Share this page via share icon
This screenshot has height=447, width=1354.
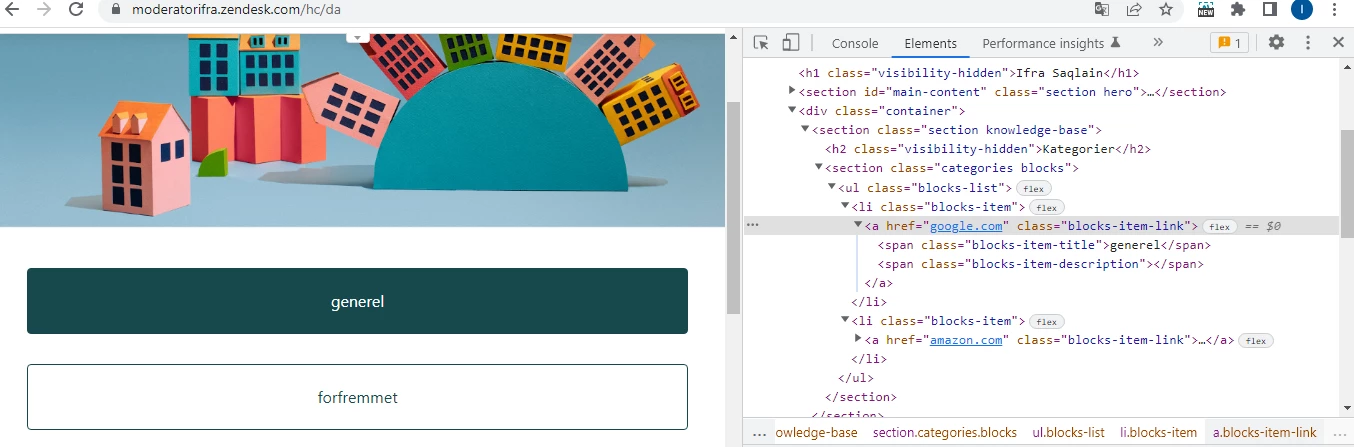click(x=1134, y=9)
